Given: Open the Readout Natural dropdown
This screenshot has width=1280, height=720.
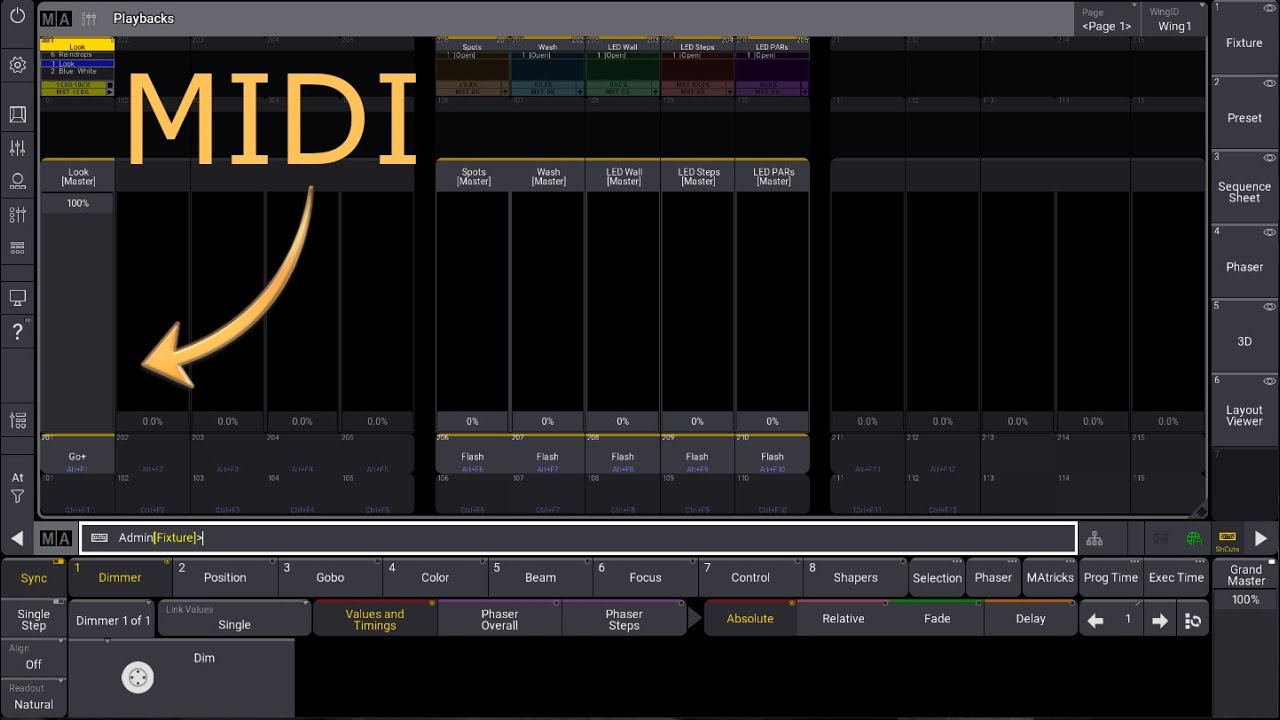Looking at the screenshot, I should tap(33, 697).
